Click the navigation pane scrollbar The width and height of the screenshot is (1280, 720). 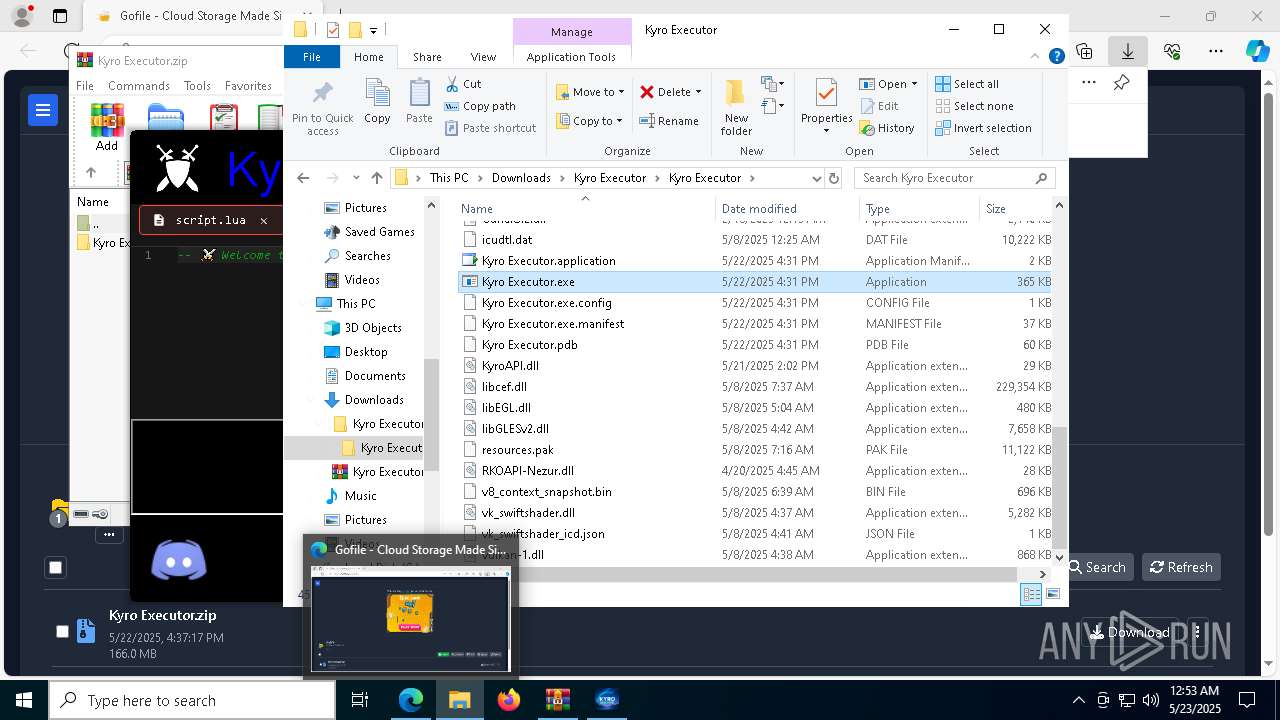click(x=432, y=413)
